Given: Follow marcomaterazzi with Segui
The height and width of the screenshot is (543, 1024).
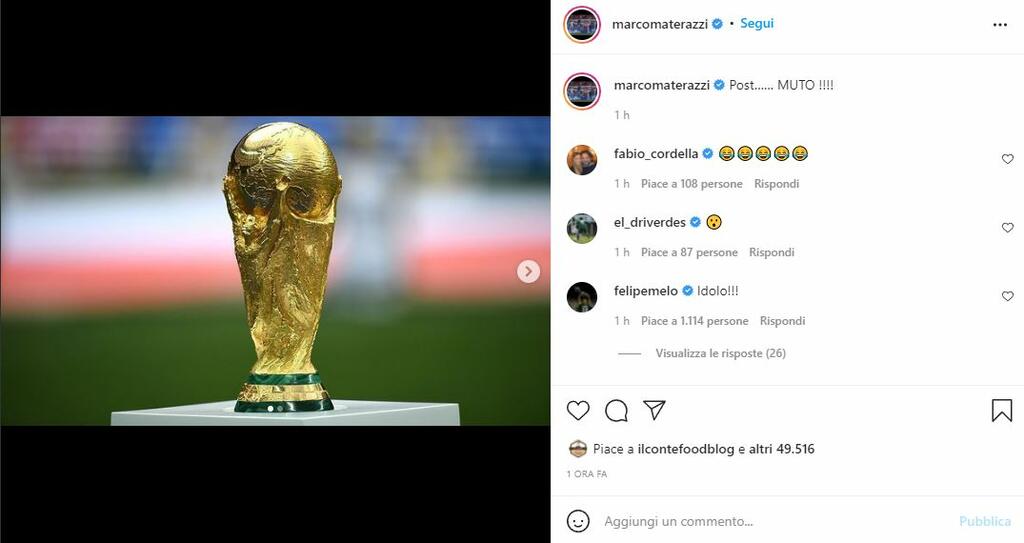Looking at the screenshot, I should click(756, 24).
